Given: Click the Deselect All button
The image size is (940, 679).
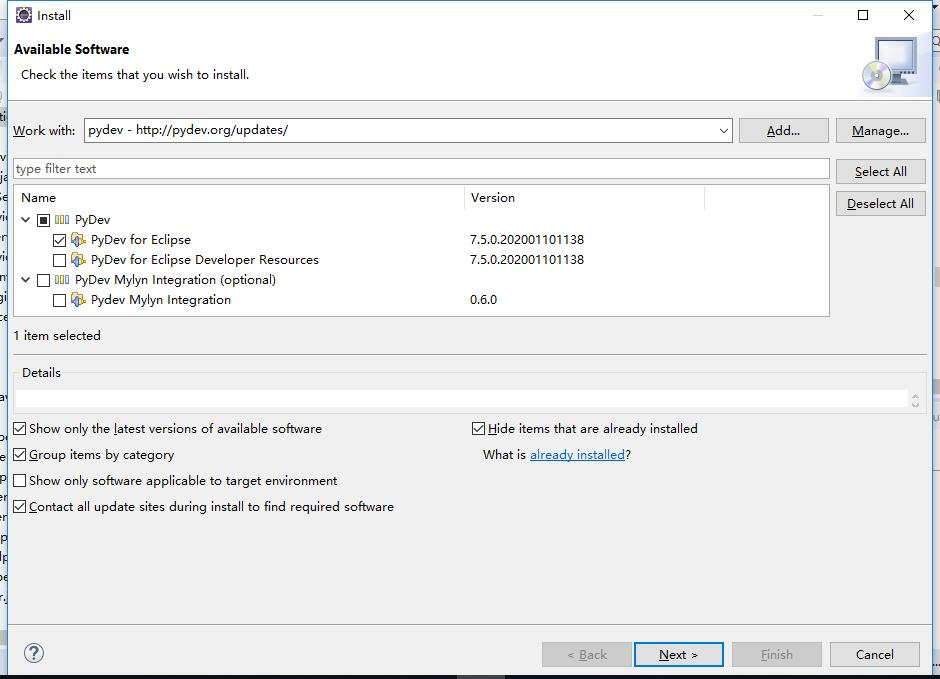Looking at the screenshot, I should click(x=881, y=204).
